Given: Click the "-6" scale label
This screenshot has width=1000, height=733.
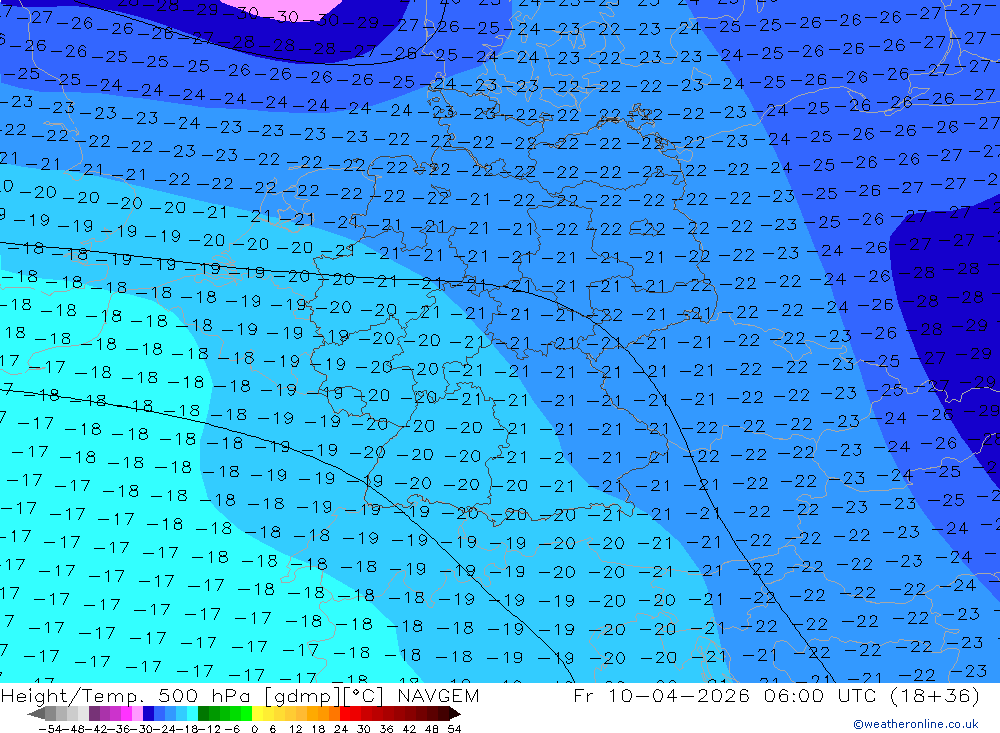Looking at the screenshot, I should tap(232, 729).
